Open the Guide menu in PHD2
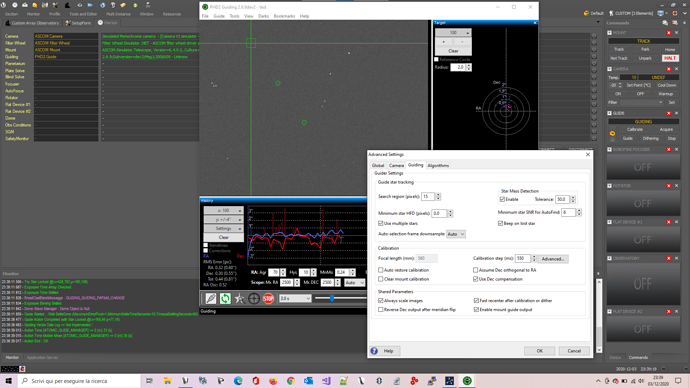Screen dimensions: 690x388 coord(219,16)
